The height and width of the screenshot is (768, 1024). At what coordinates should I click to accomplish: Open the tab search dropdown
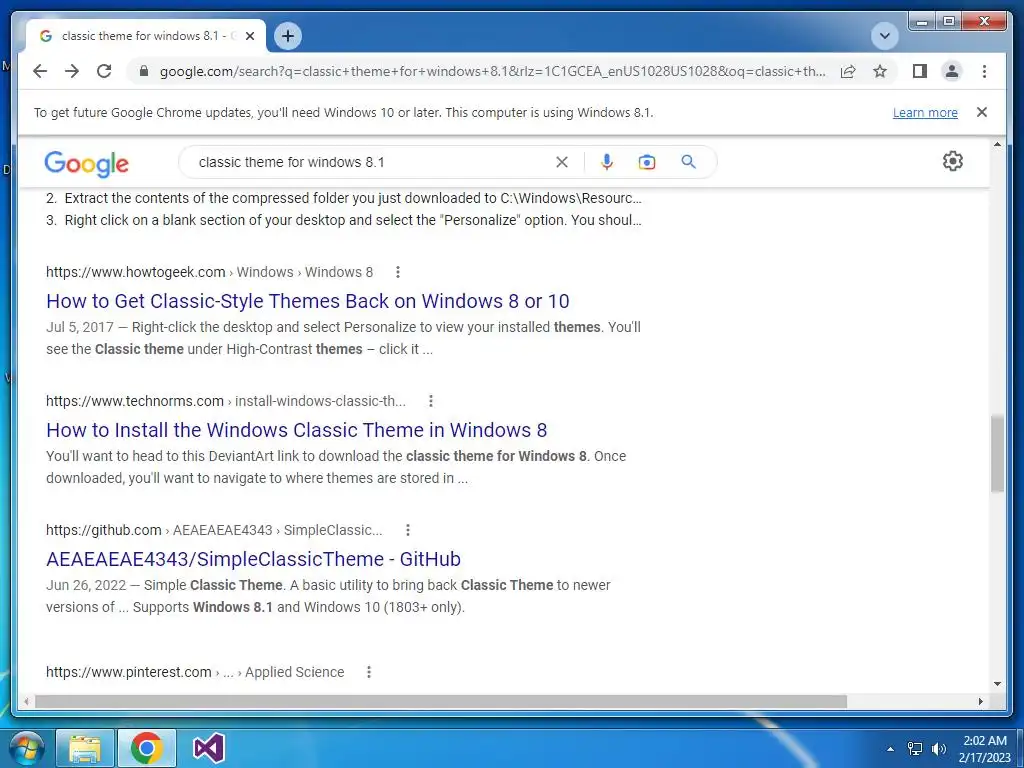[x=885, y=36]
